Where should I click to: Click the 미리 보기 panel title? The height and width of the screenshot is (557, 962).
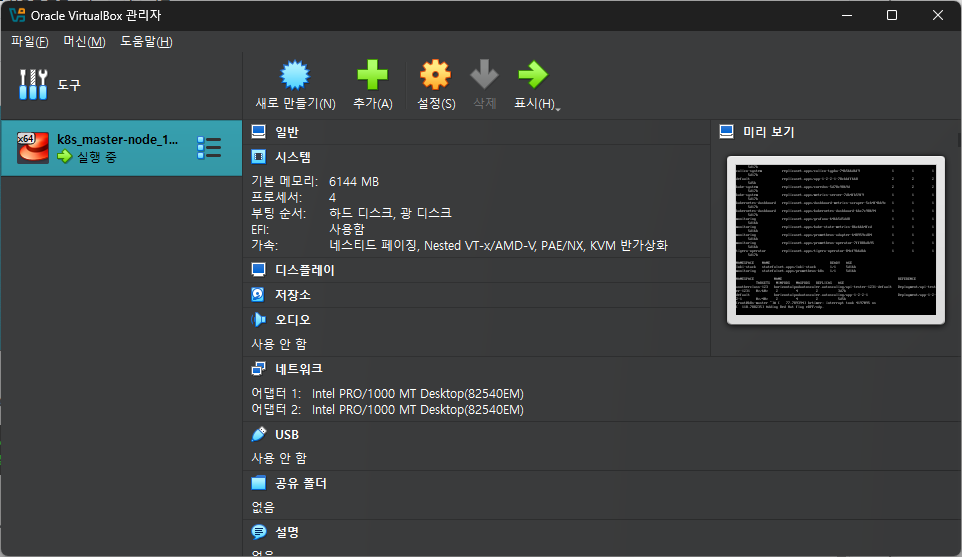769,132
